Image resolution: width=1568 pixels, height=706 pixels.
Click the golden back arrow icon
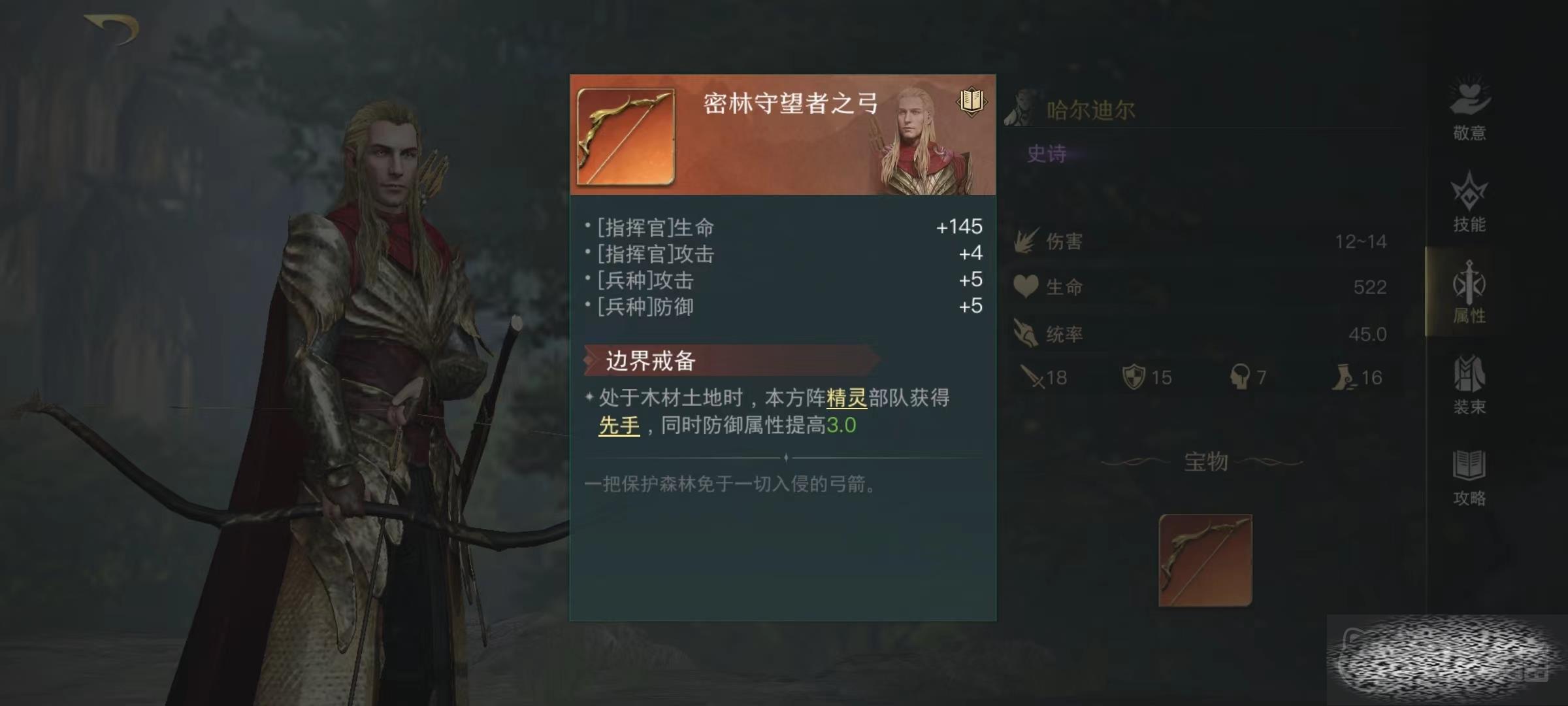pos(112,29)
